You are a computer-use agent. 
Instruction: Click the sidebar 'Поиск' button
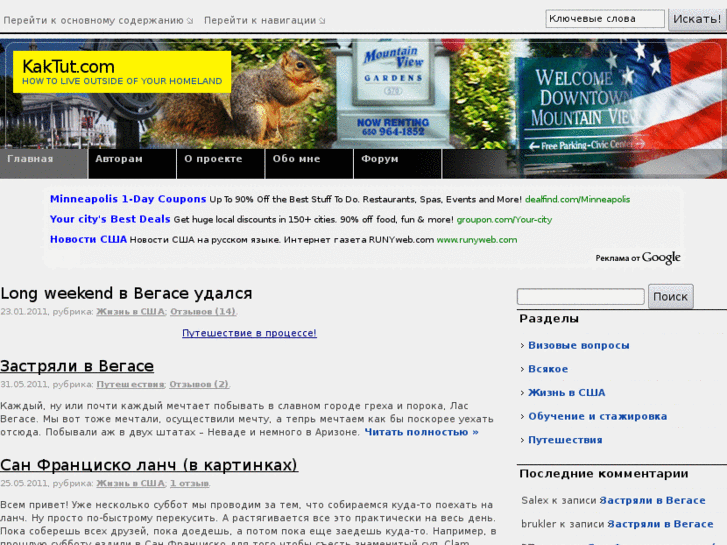[x=670, y=297]
